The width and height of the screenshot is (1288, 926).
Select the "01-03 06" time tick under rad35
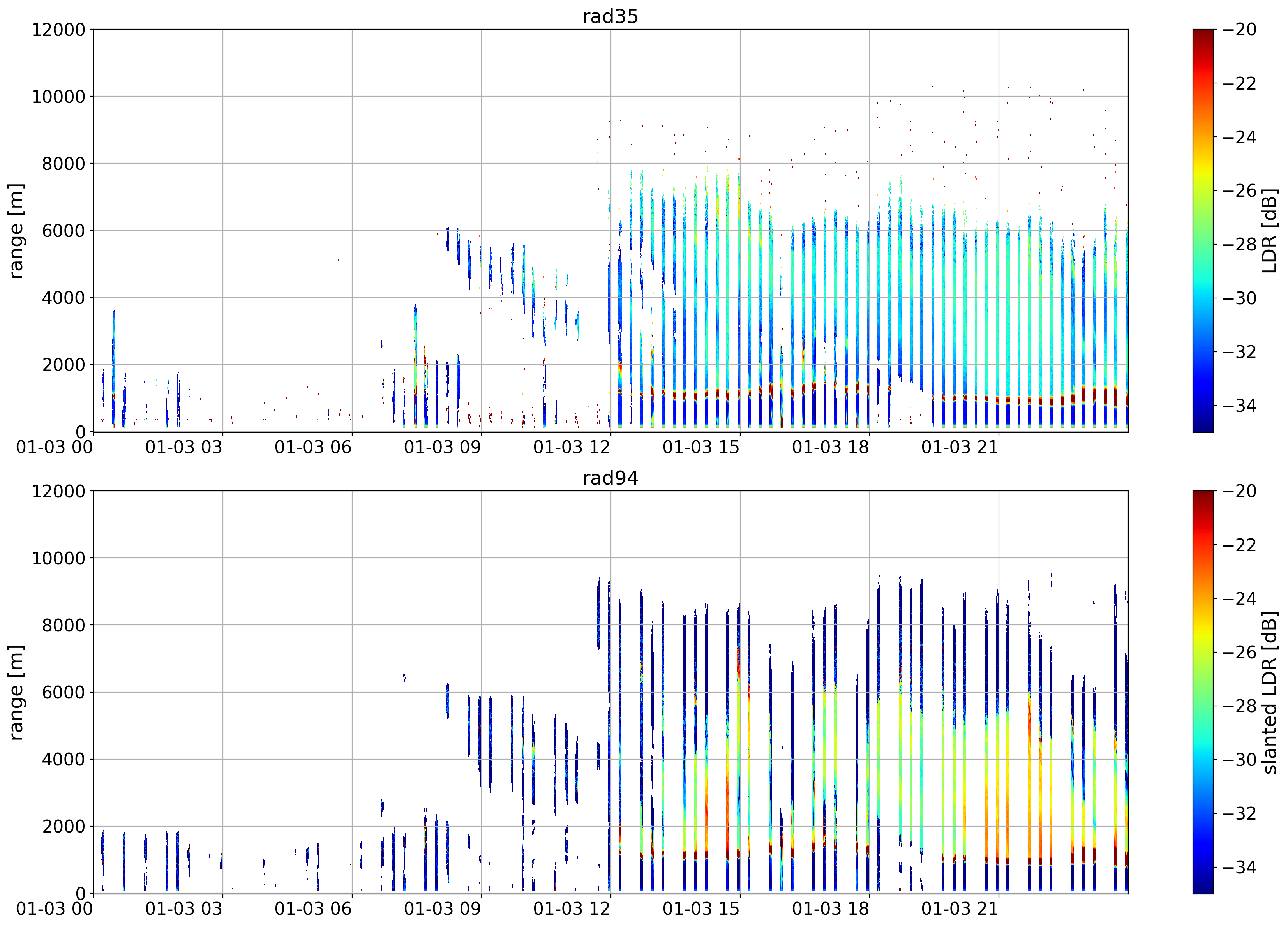[x=313, y=447]
